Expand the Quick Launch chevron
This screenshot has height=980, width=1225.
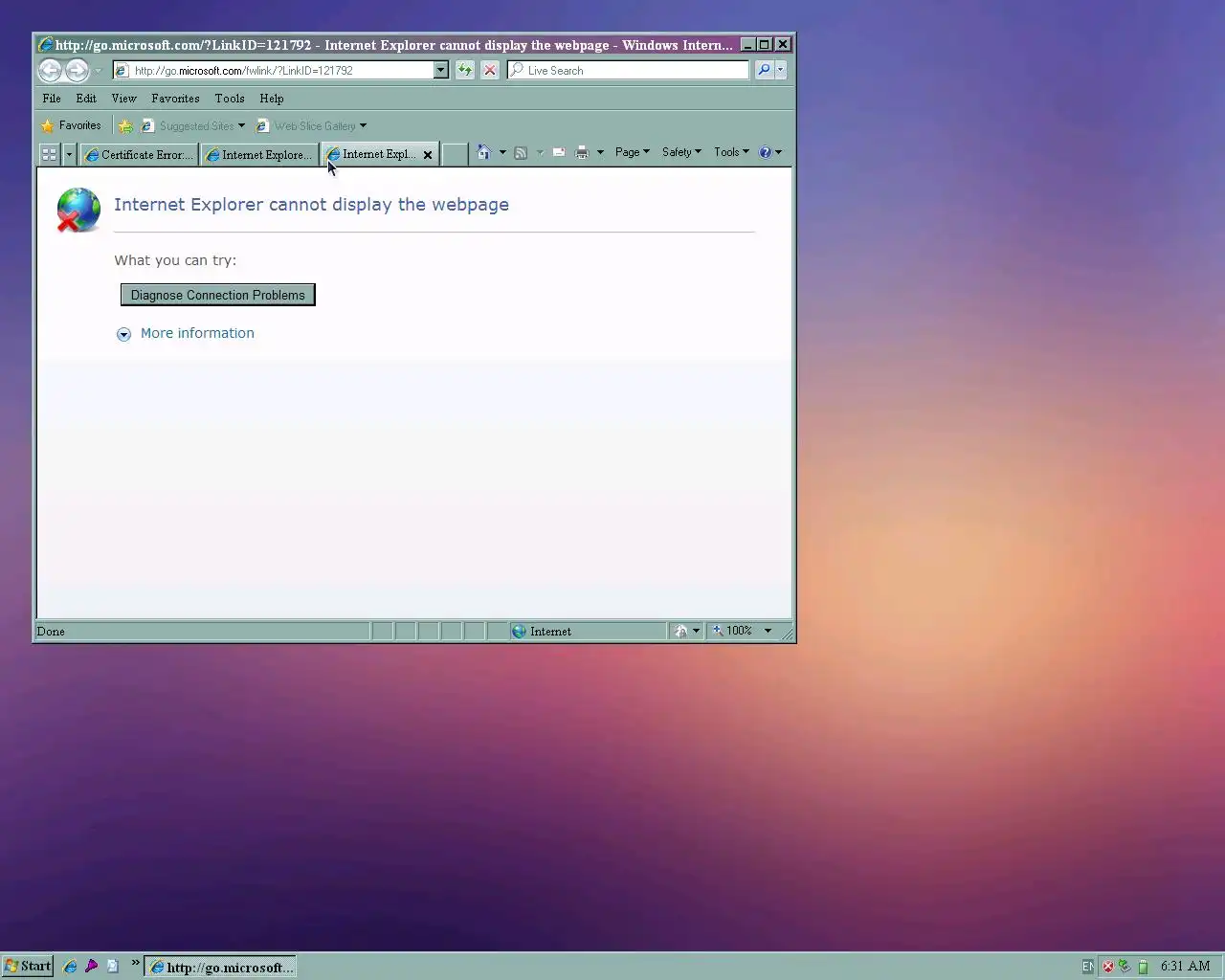(135, 963)
